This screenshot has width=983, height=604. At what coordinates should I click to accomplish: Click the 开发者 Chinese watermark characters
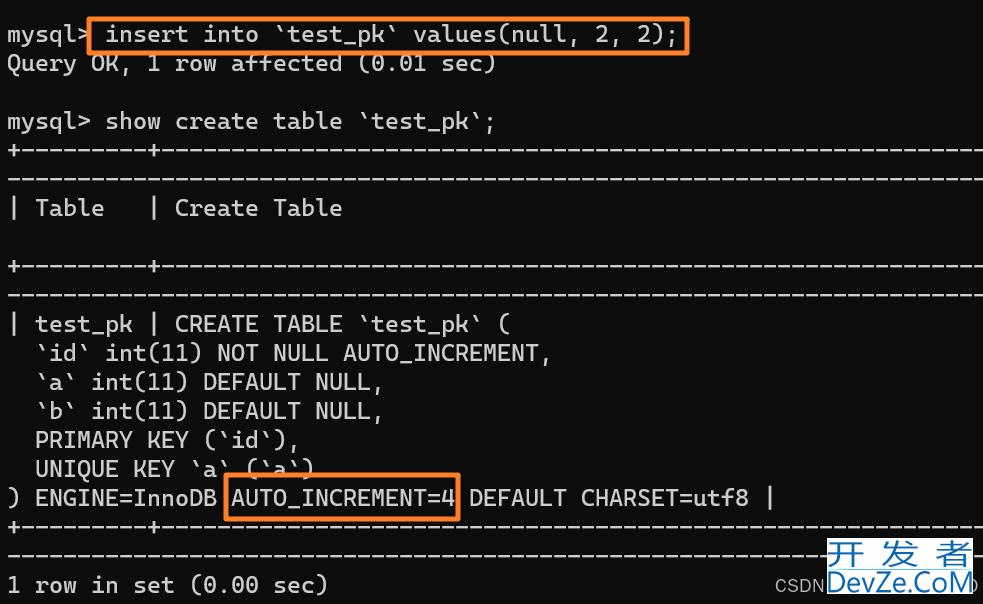pos(900,554)
